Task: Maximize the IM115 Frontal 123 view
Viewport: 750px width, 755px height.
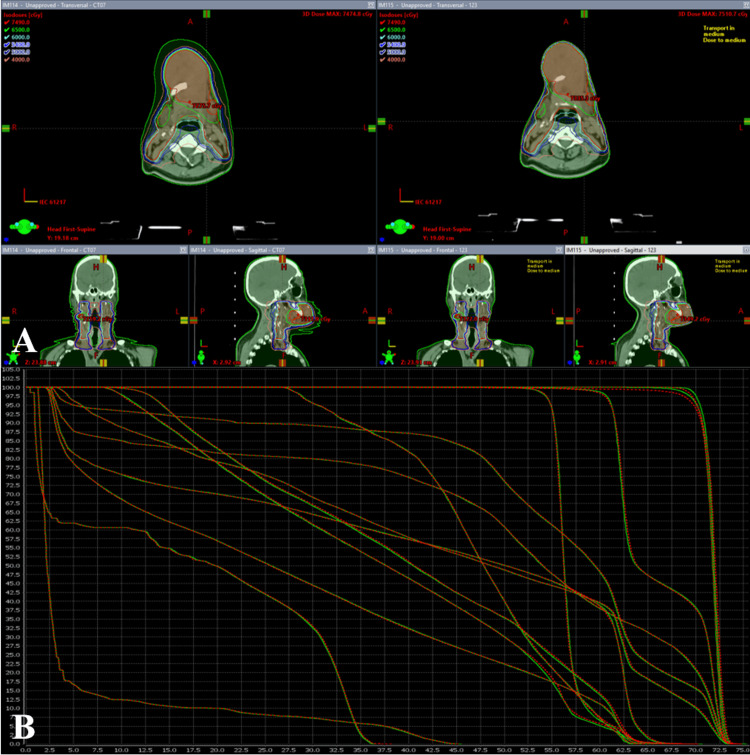Action: (558, 250)
